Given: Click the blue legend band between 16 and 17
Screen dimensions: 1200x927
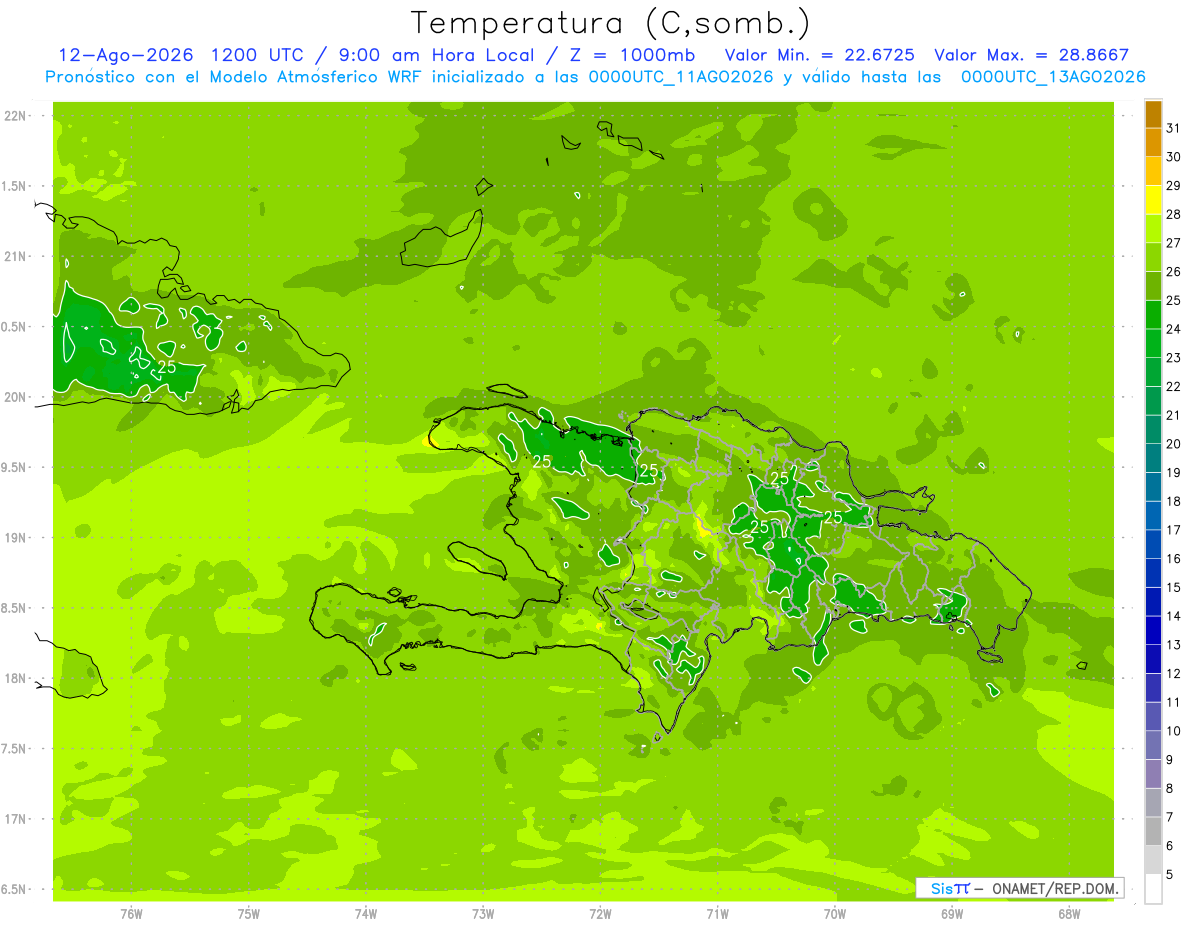Looking at the screenshot, I should [1153, 545].
